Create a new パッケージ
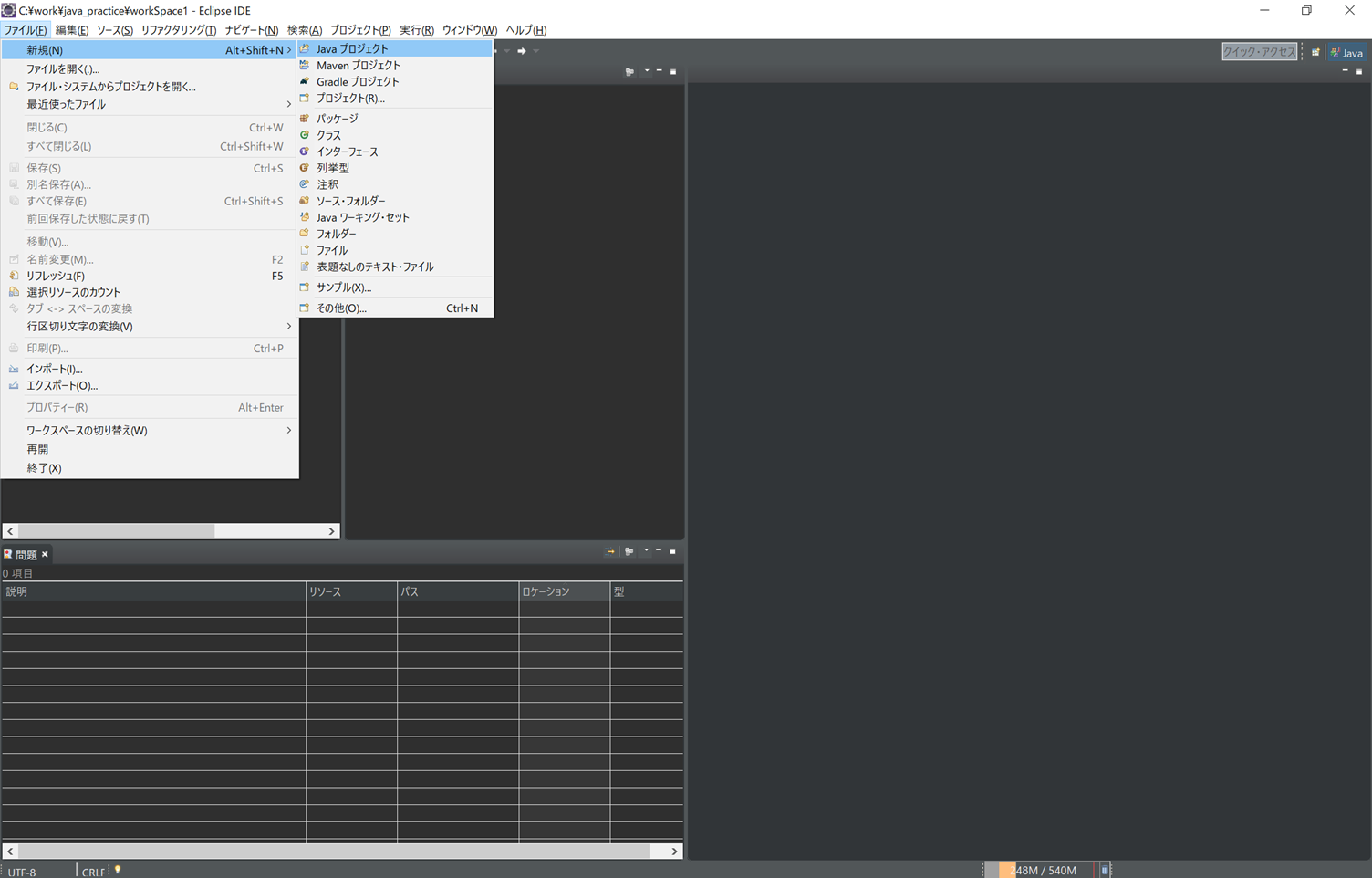Viewport: 1372px width, 878px height. tap(395, 119)
